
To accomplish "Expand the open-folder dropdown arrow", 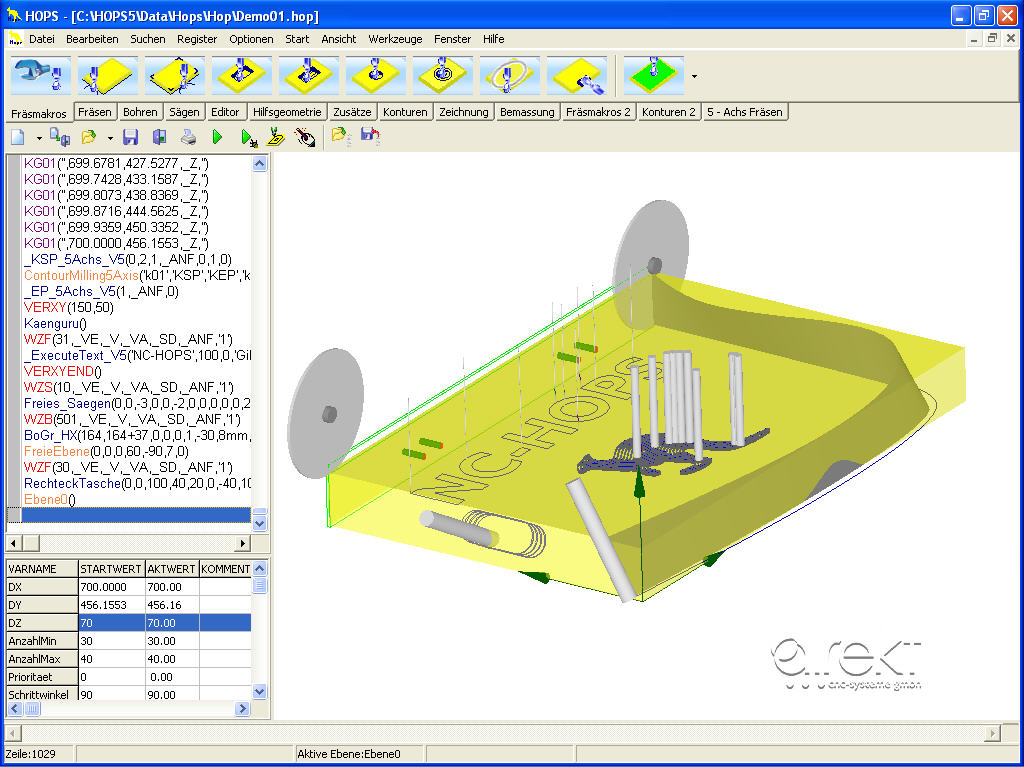I will [x=110, y=138].
